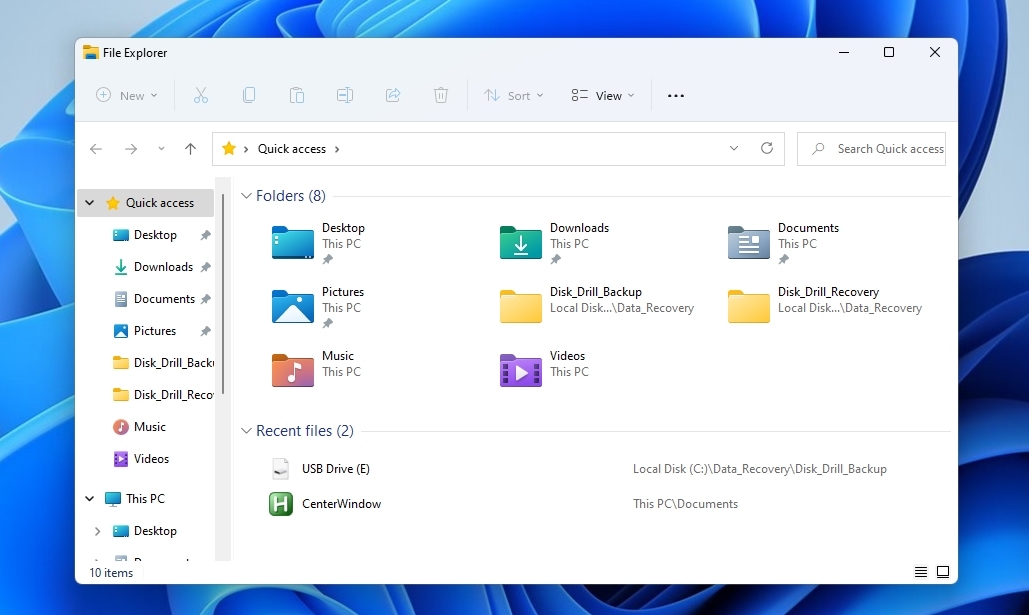Click the Back navigation arrow
This screenshot has height=615, width=1029.
click(96, 148)
